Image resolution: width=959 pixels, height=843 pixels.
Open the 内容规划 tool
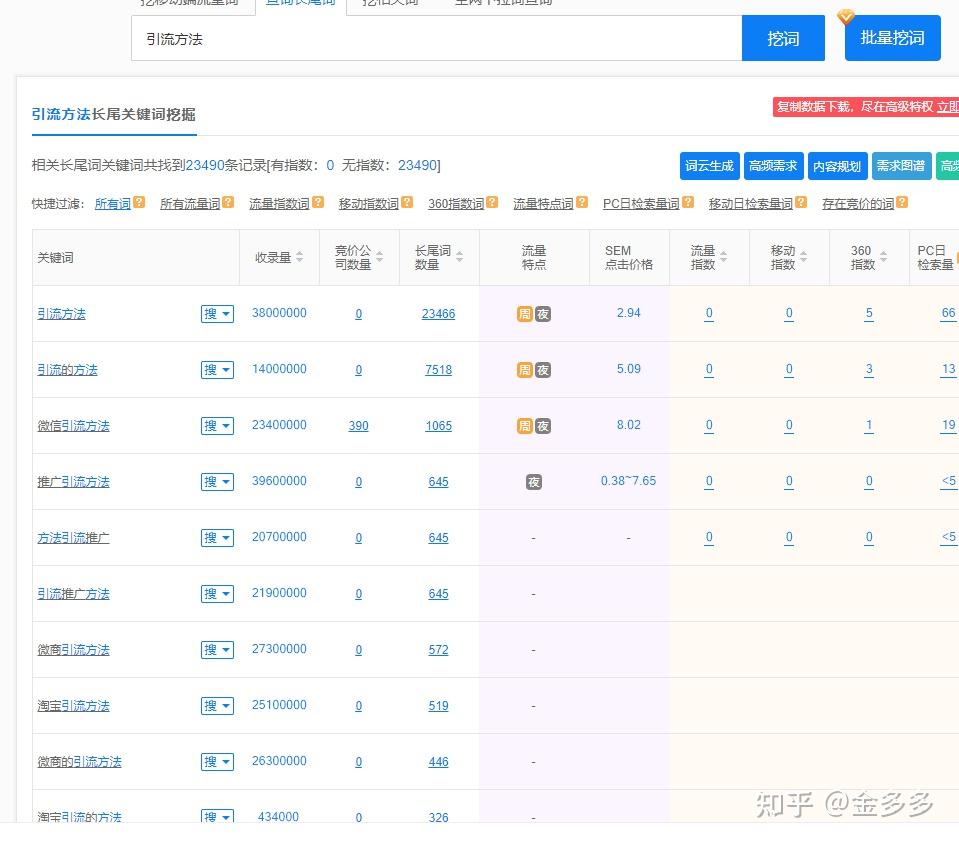tap(837, 166)
